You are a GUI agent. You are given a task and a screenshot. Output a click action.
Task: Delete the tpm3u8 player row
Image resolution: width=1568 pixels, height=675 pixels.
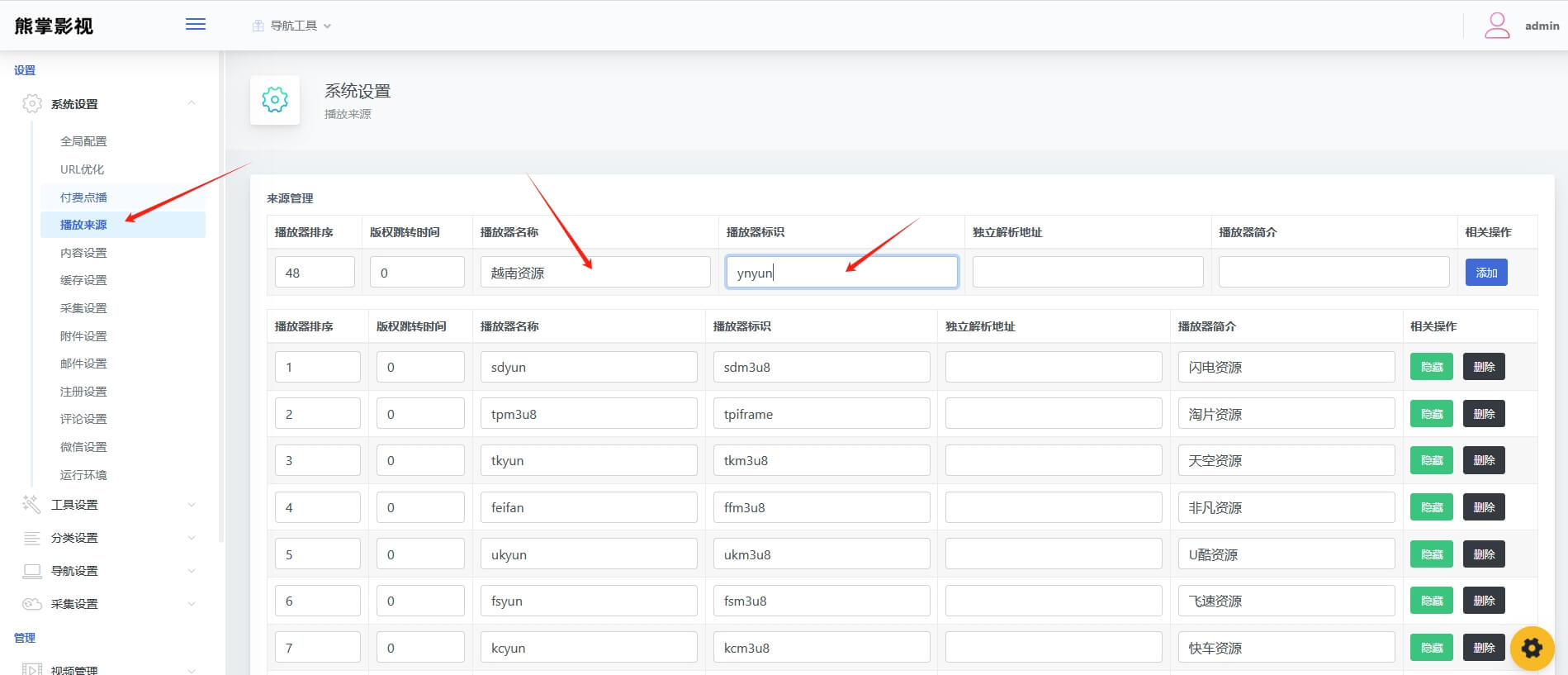point(1484,414)
